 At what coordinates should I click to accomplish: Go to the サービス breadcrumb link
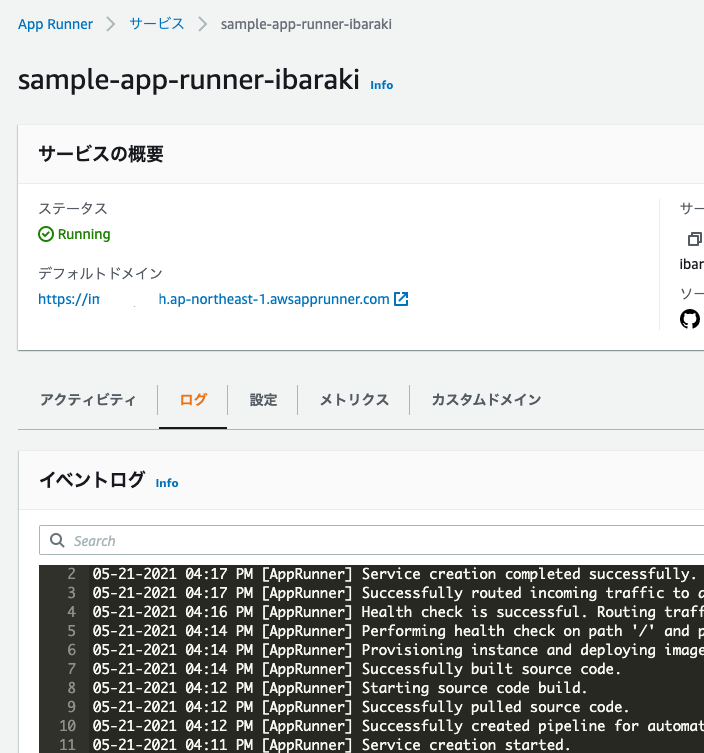tap(157, 24)
